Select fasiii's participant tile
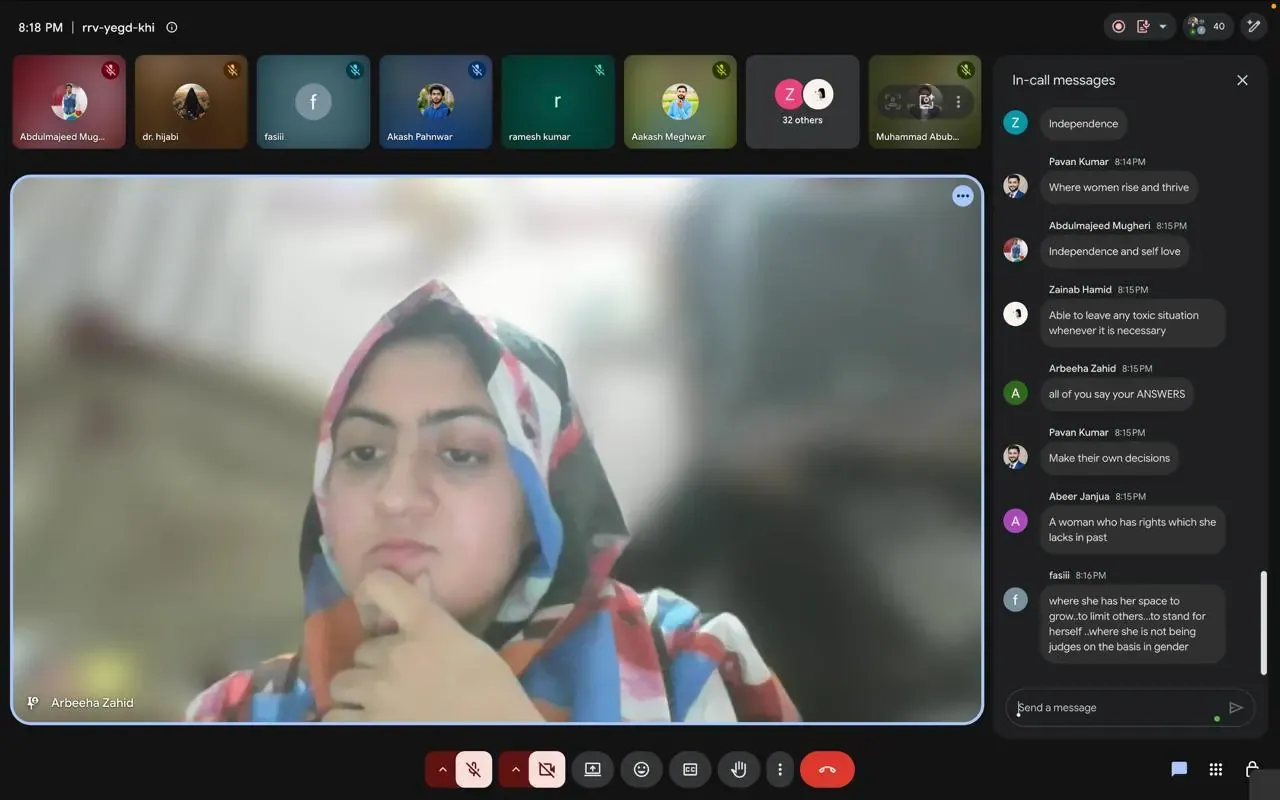This screenshot has width=1280, height=800. coord(313,102)
